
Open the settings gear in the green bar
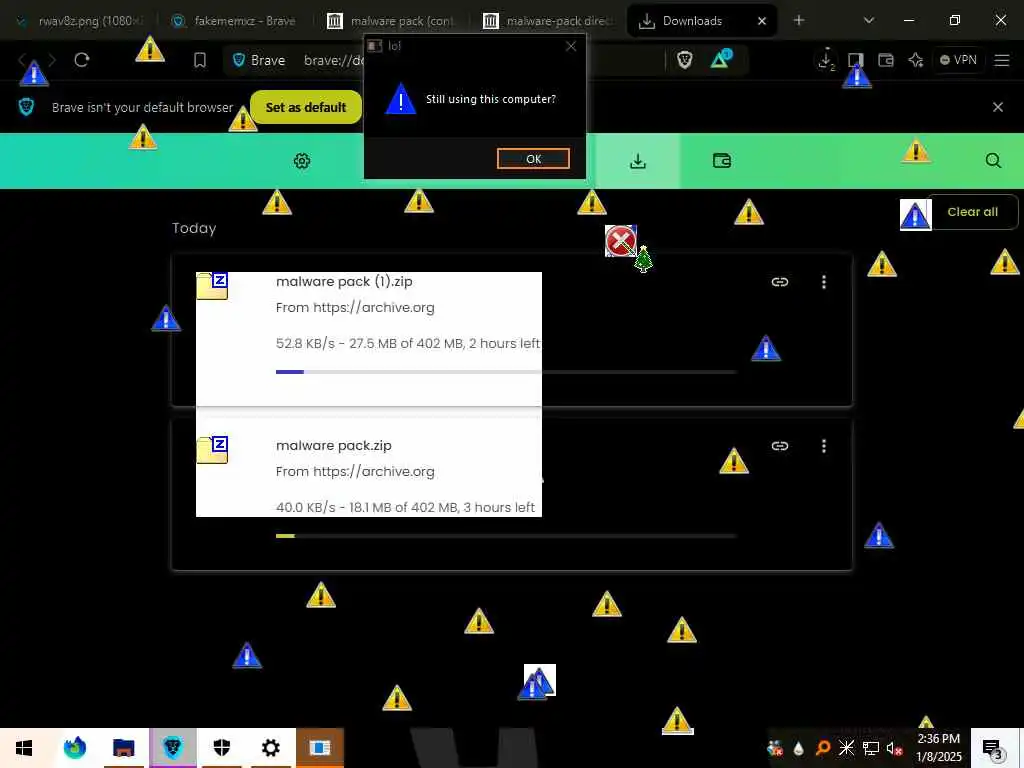tap(302, 161)
